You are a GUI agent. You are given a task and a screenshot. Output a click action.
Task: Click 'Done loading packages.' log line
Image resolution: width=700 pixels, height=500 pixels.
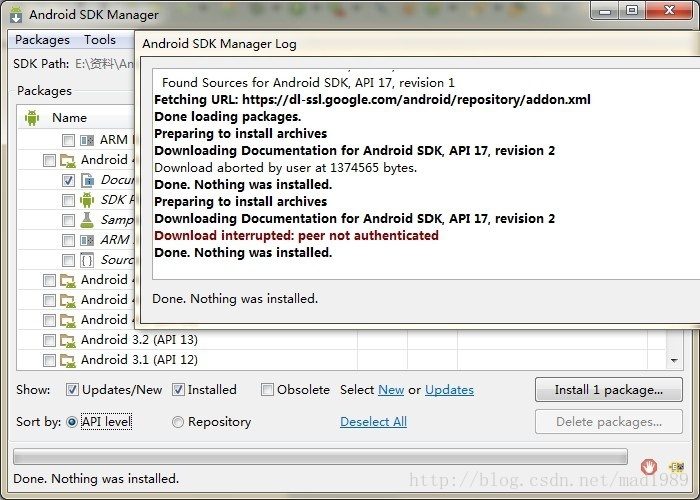(228, 117)
